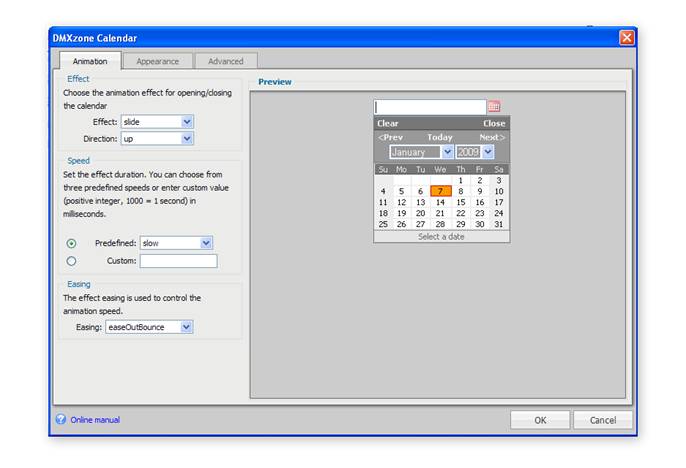The image size is (686, 468).
Task: Open the Effect dropdown showing slide
Action: click(158, 122)
